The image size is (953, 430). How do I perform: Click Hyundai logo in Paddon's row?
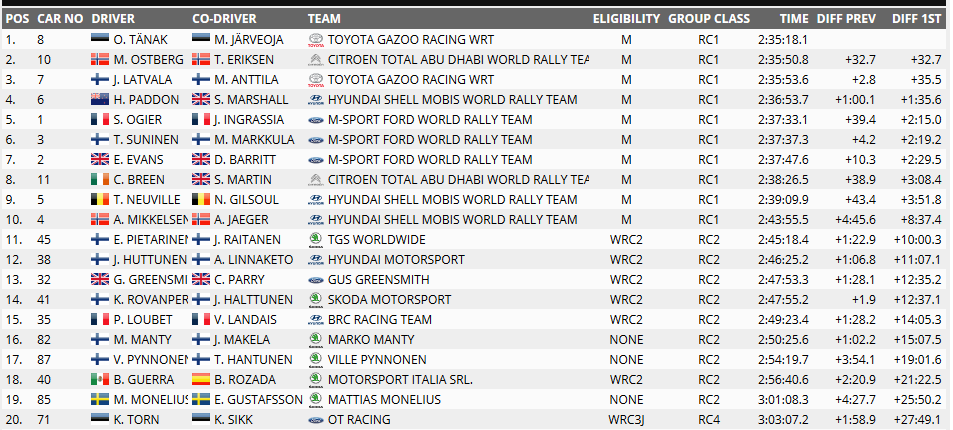pos(315,100)
